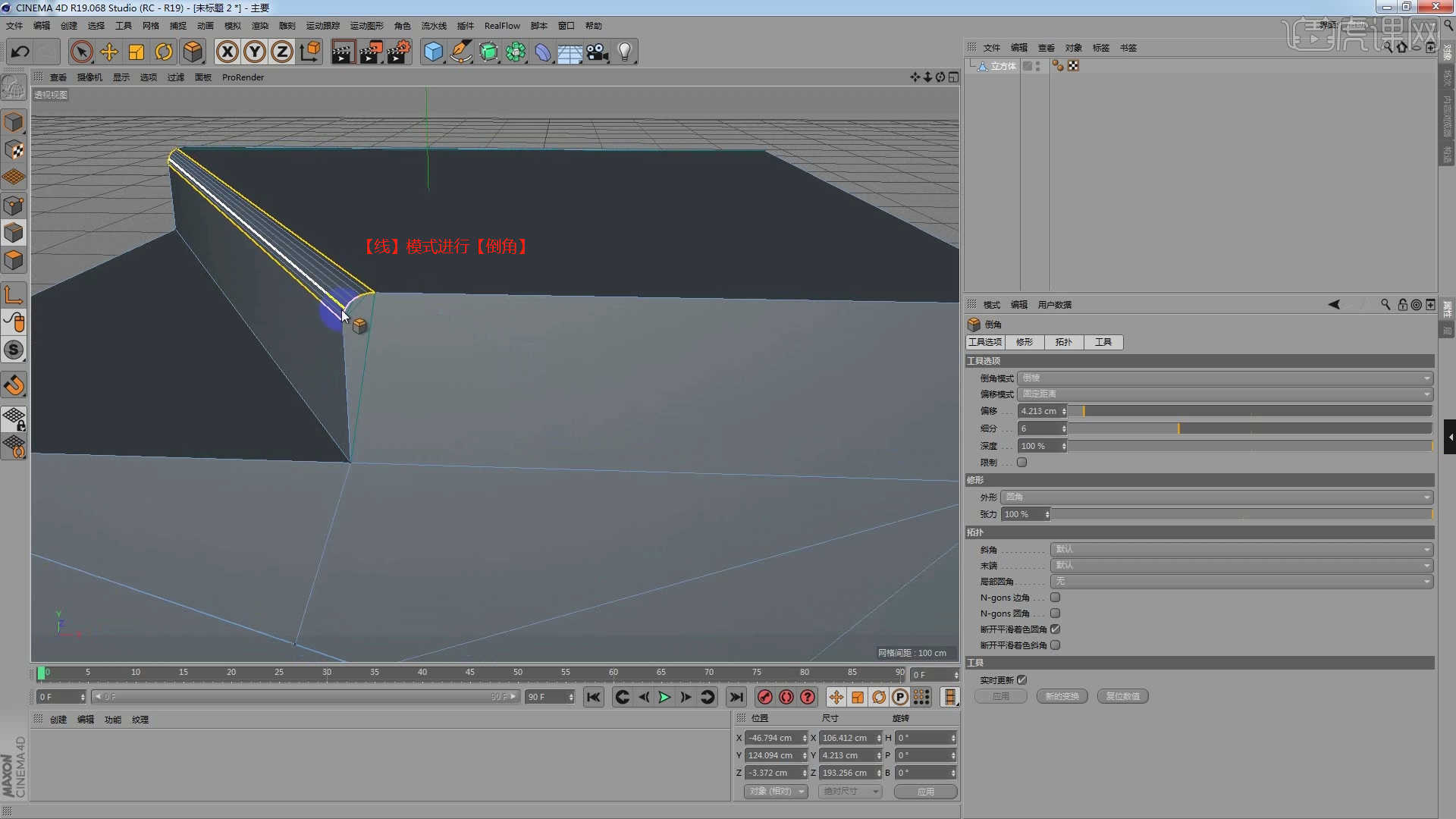Switch to the 拓扑 tab
This screenshot has width=1456, height=819.
tap(1064, 342)
